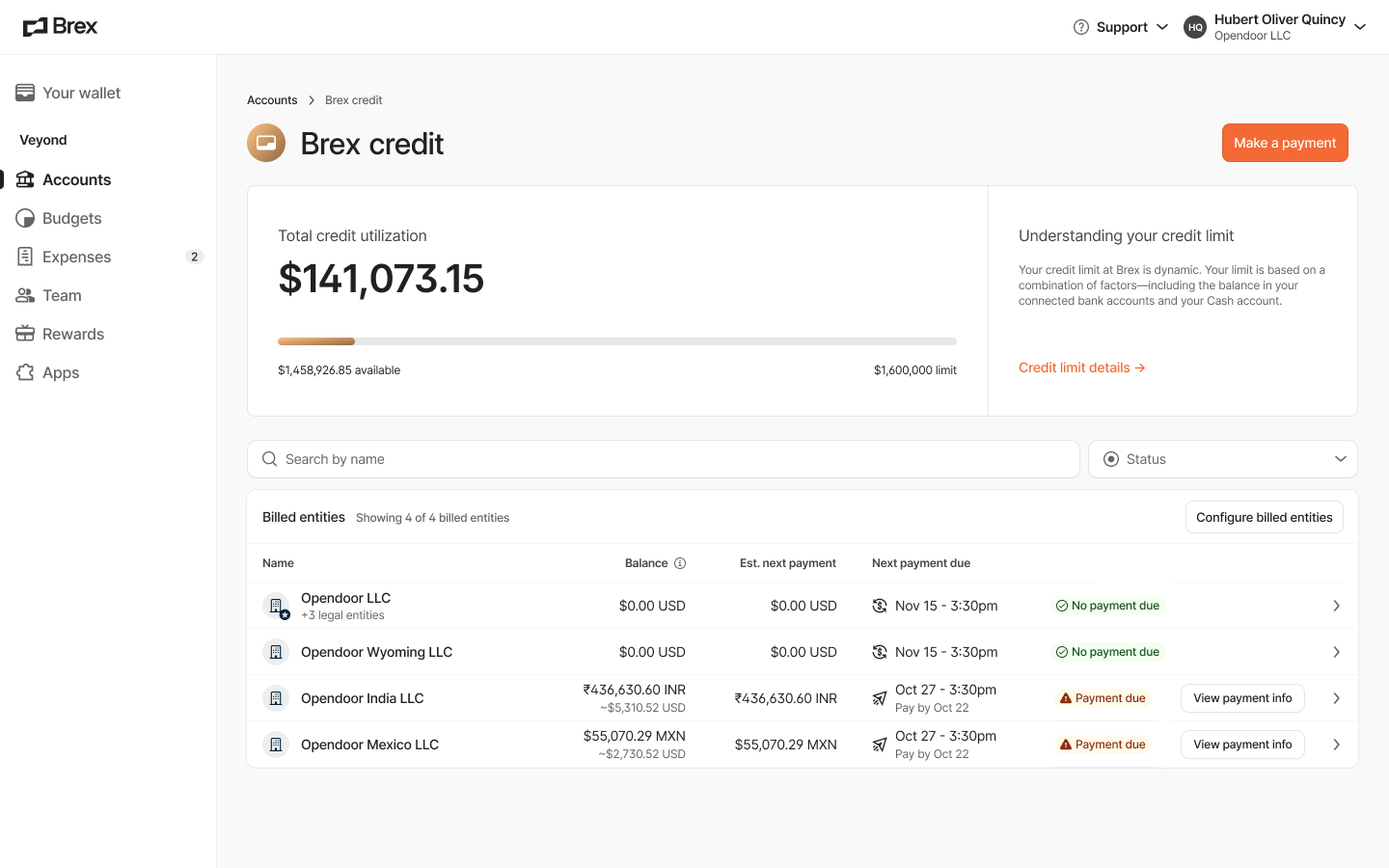
Task: Click the Brex logo
Action: [60, 26]
